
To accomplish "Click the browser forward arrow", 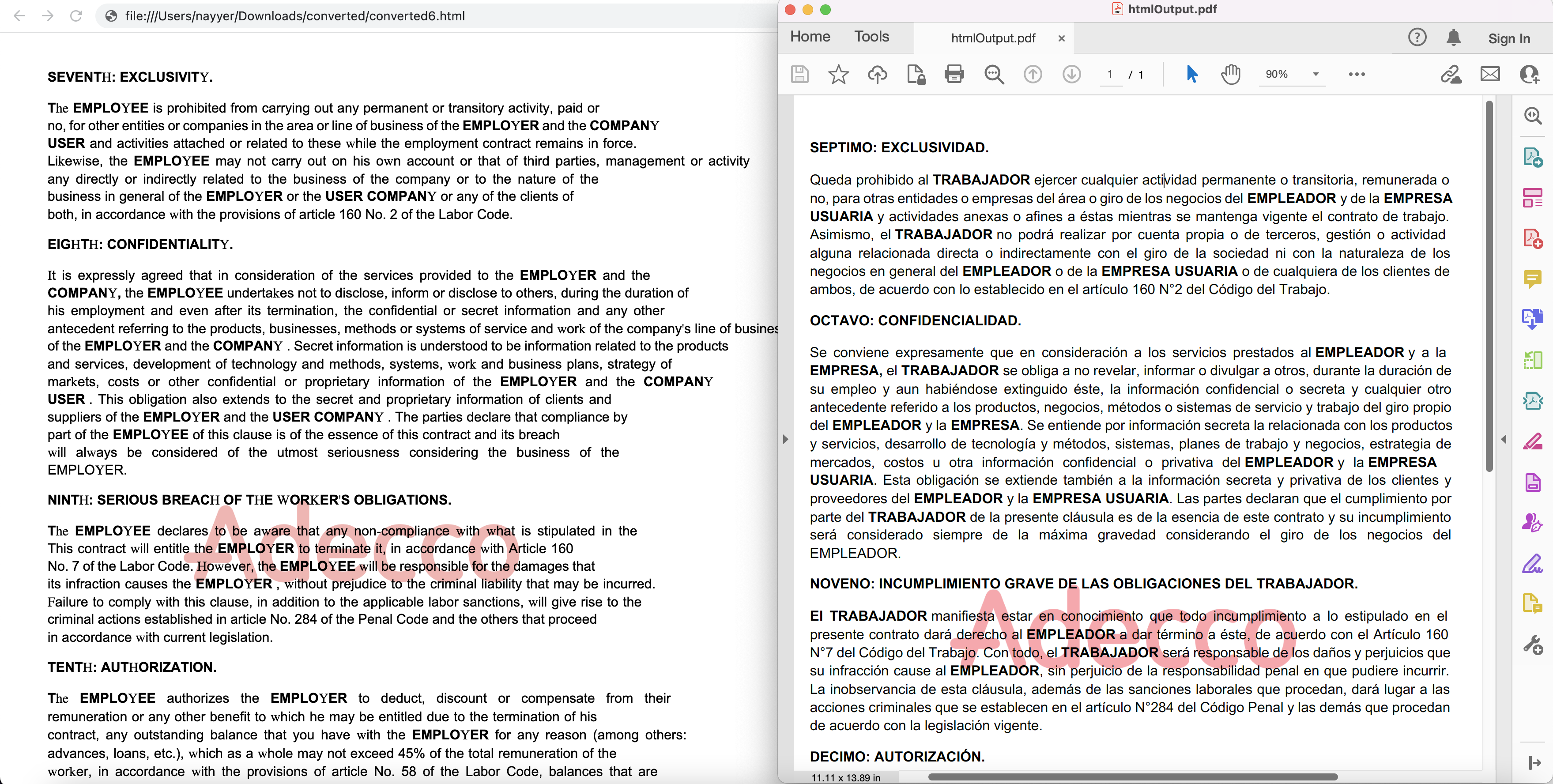I will (48, 16).
